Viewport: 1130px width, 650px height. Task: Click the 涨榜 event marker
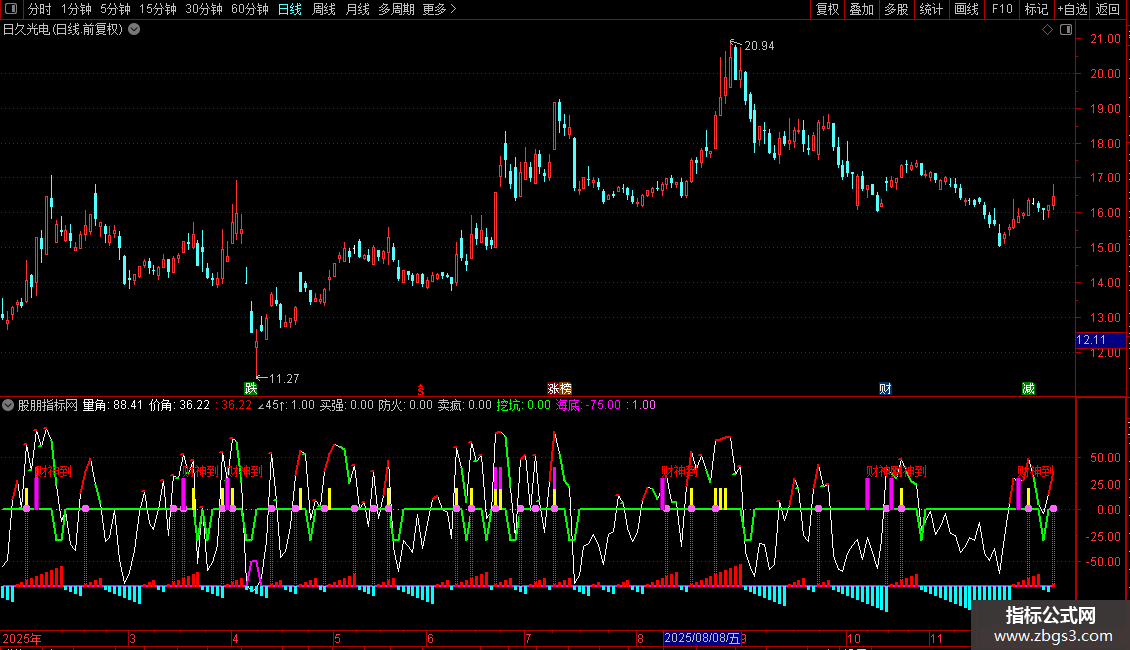[559, 388]
